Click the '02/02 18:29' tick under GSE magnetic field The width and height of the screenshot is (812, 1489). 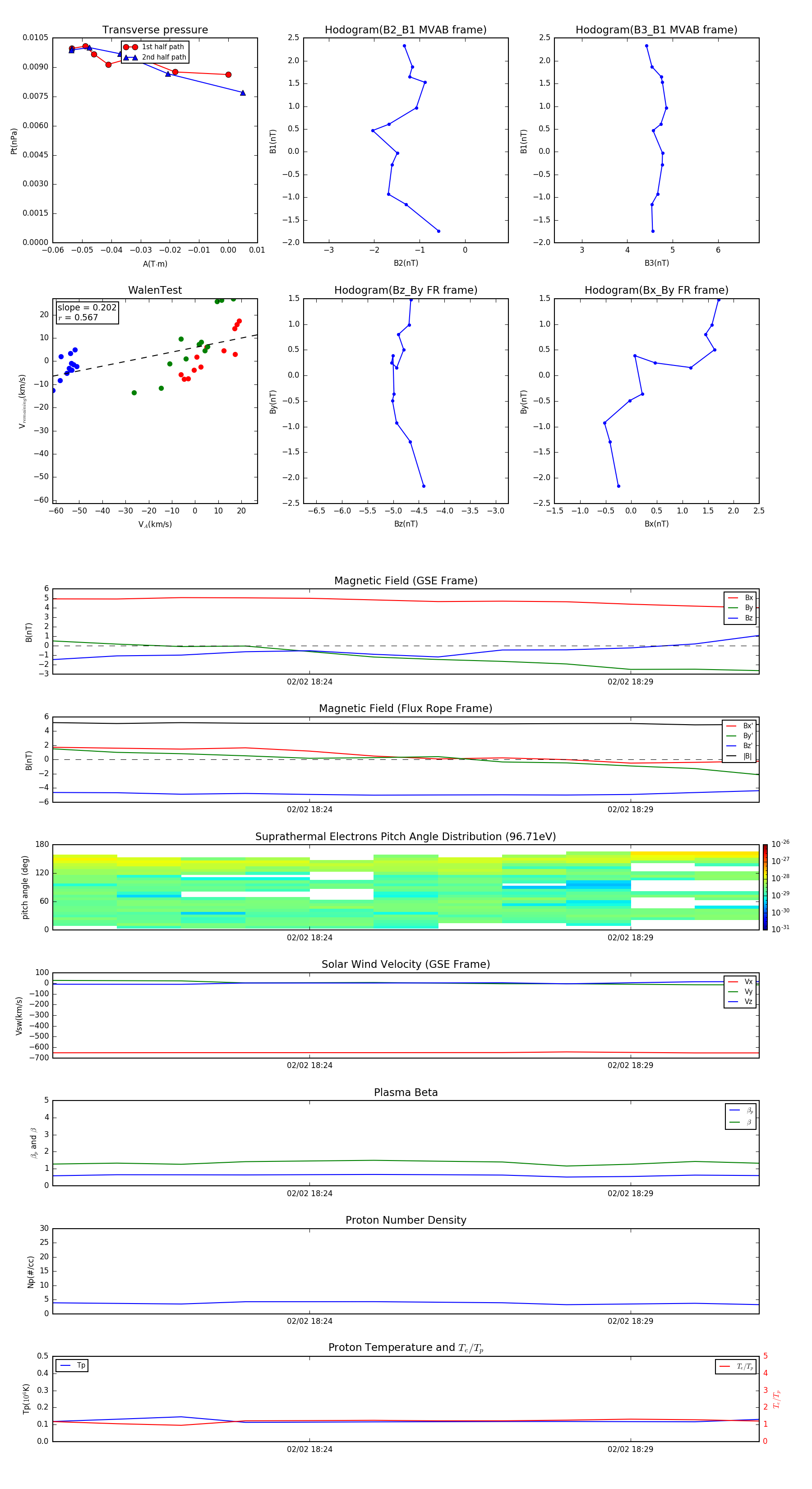click(x=631, y=682)
